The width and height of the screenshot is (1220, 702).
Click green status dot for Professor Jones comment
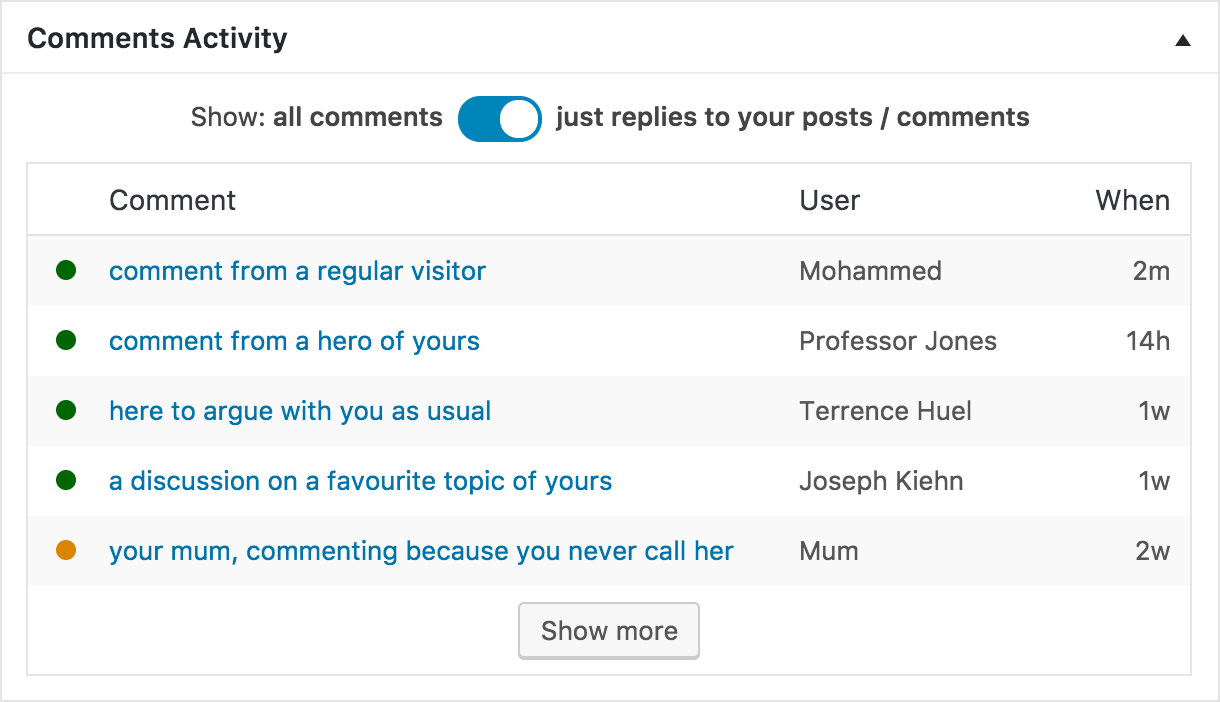[x=66, y=340]
